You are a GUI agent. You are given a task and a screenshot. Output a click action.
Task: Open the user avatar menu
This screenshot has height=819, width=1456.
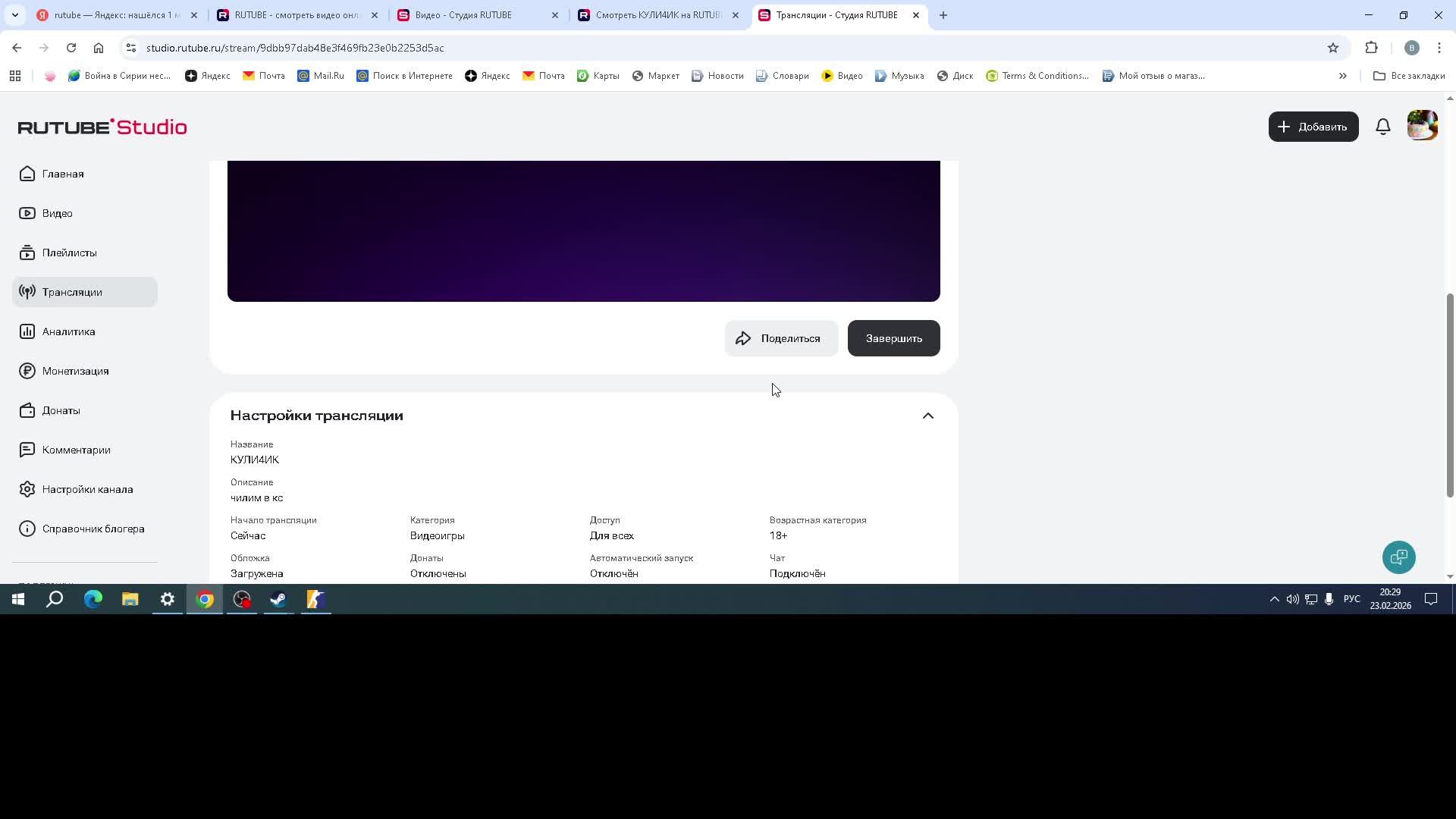(1422, 126)
